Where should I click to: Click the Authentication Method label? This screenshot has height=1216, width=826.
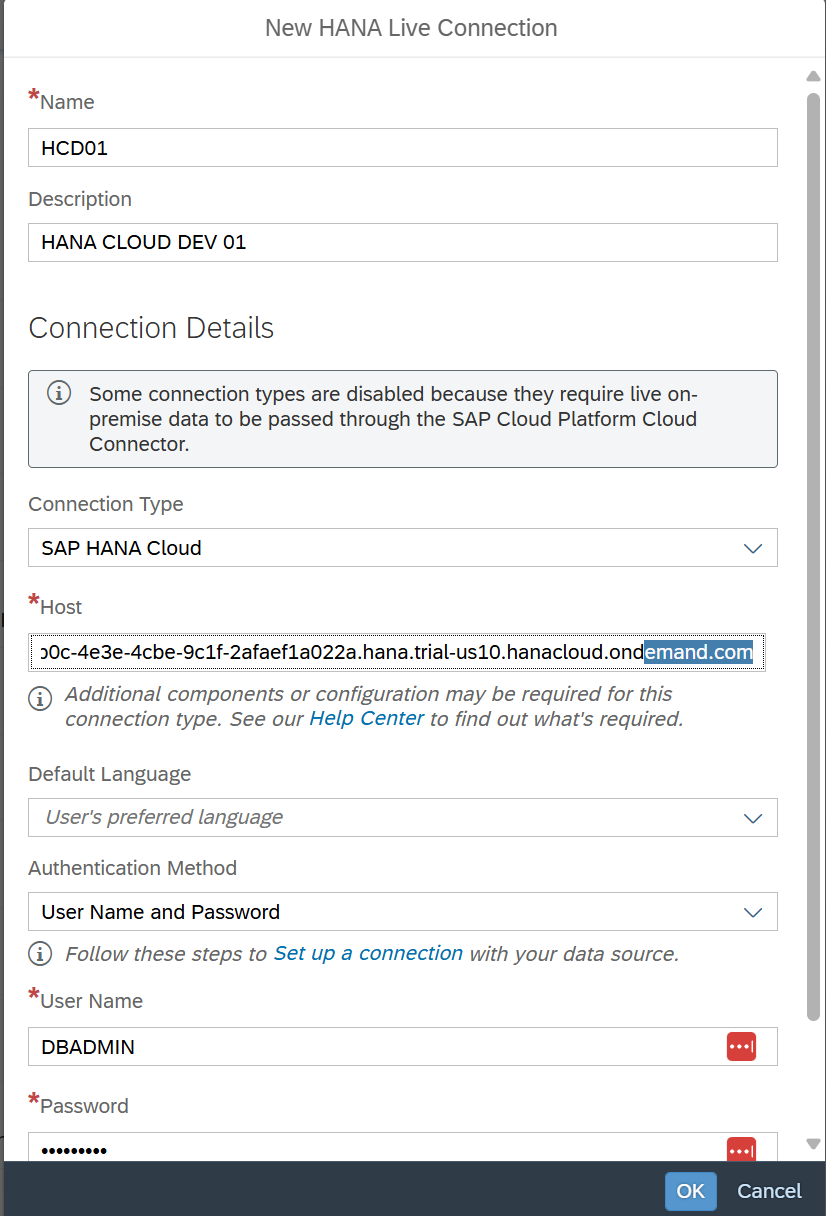click(133, 868)
